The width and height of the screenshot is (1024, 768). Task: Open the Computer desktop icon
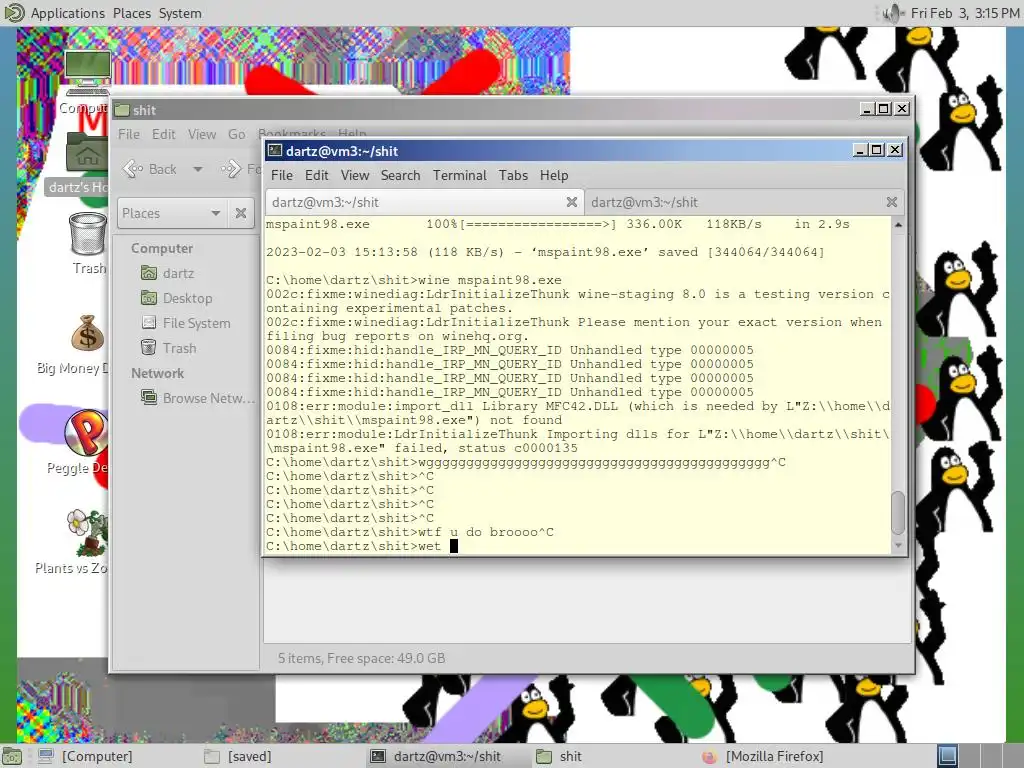tap(87, 73)
